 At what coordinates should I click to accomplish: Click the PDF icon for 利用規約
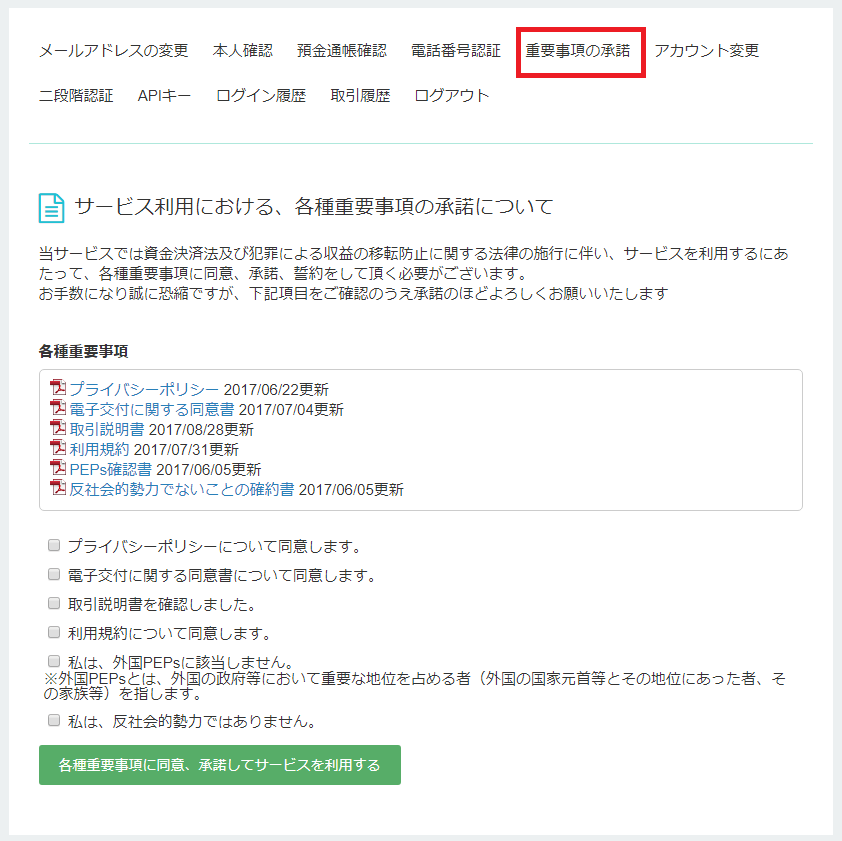pyautogui.click(x=58, y=447)
